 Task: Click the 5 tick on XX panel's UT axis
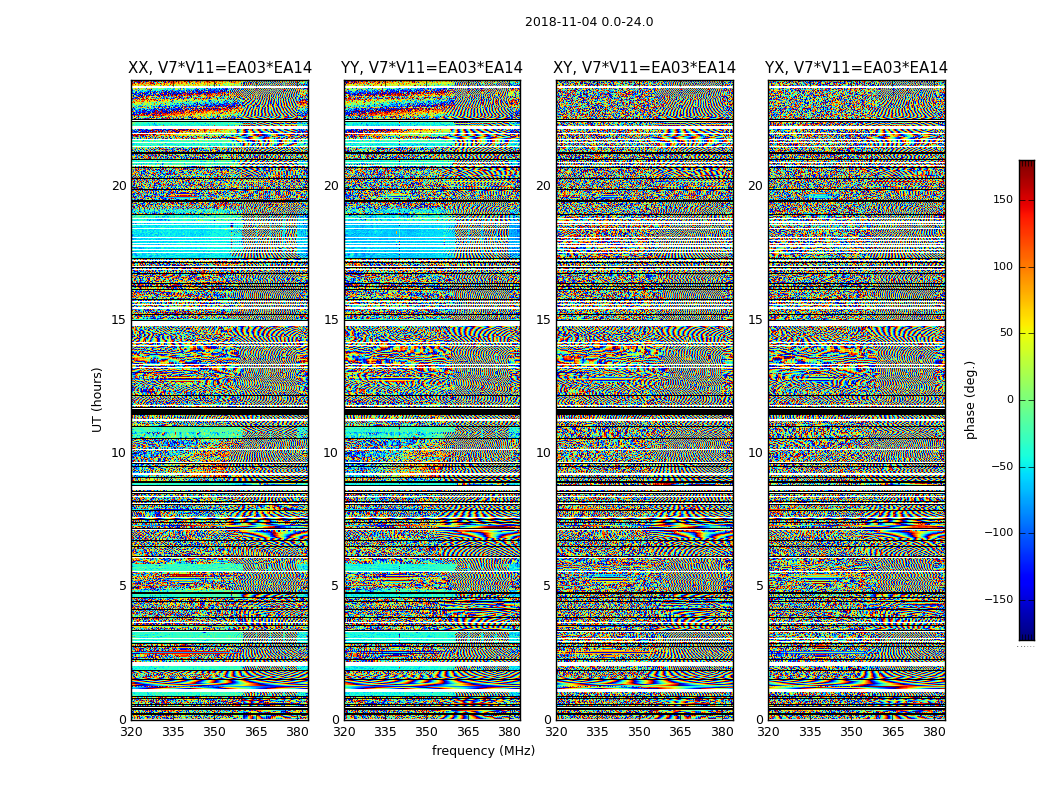pyautogui.click(x=123, y=586)
